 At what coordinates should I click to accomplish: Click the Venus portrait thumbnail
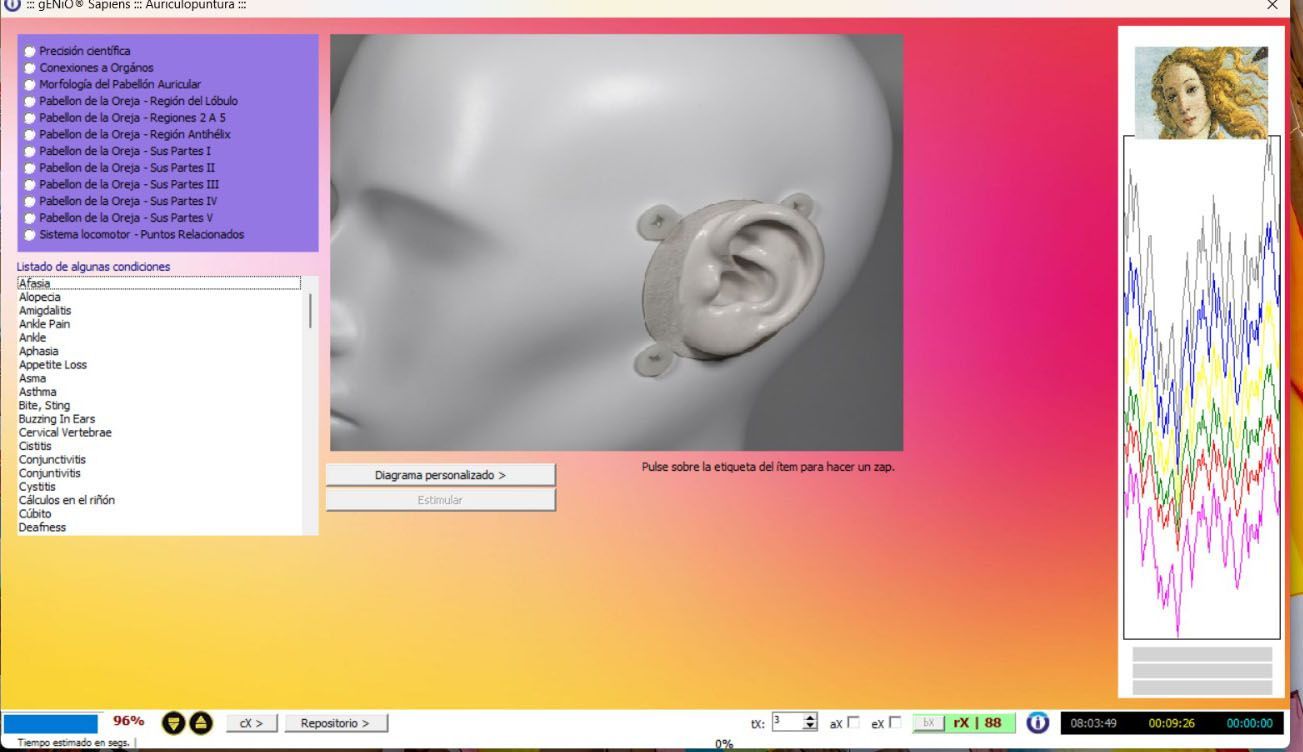1201,91
